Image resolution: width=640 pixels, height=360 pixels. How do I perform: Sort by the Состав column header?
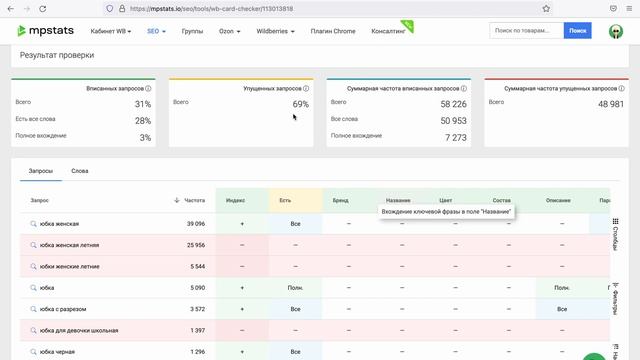(x=501, y=200)
